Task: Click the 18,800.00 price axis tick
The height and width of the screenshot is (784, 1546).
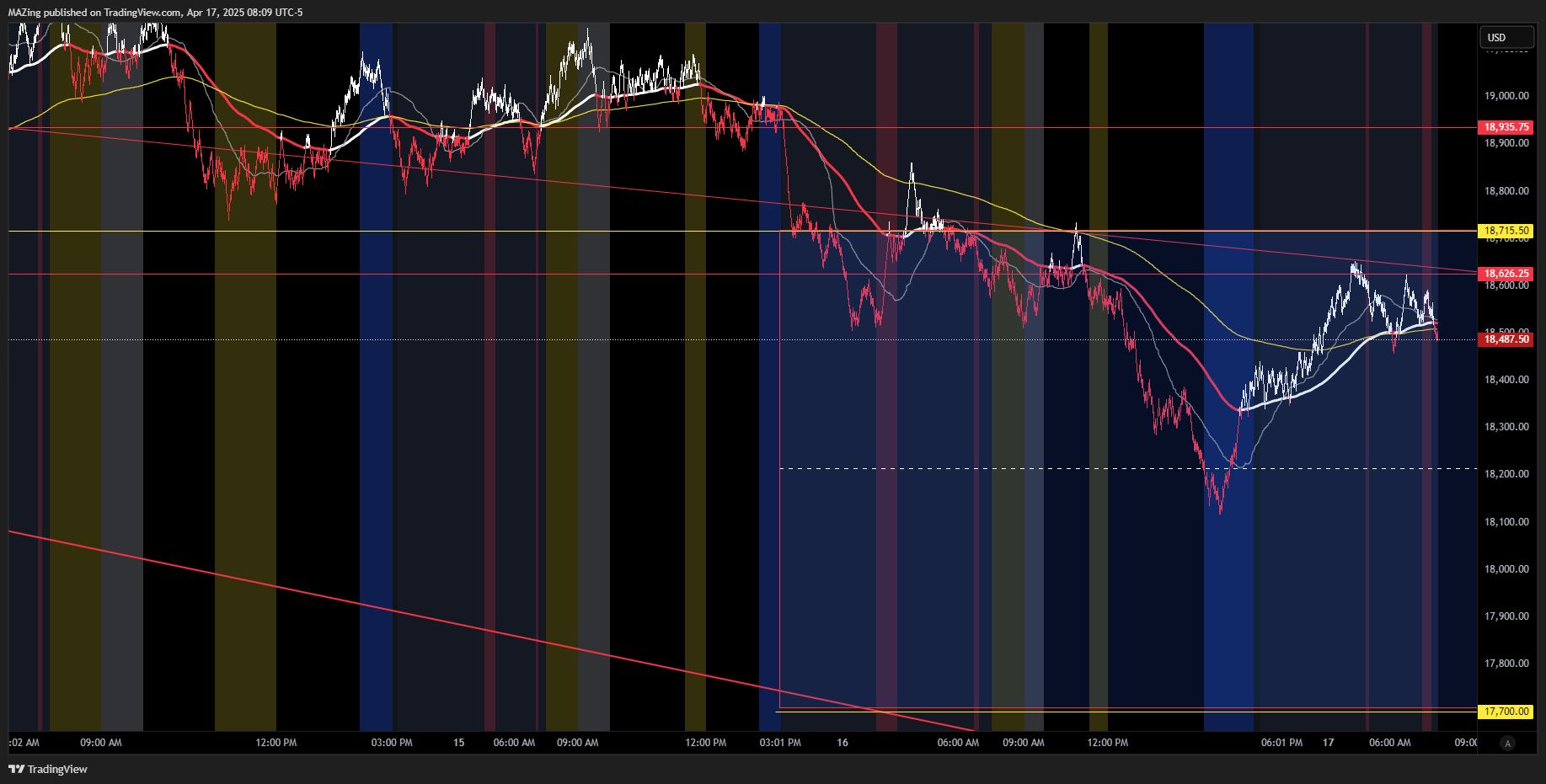Action: [x=1506, y=191]
